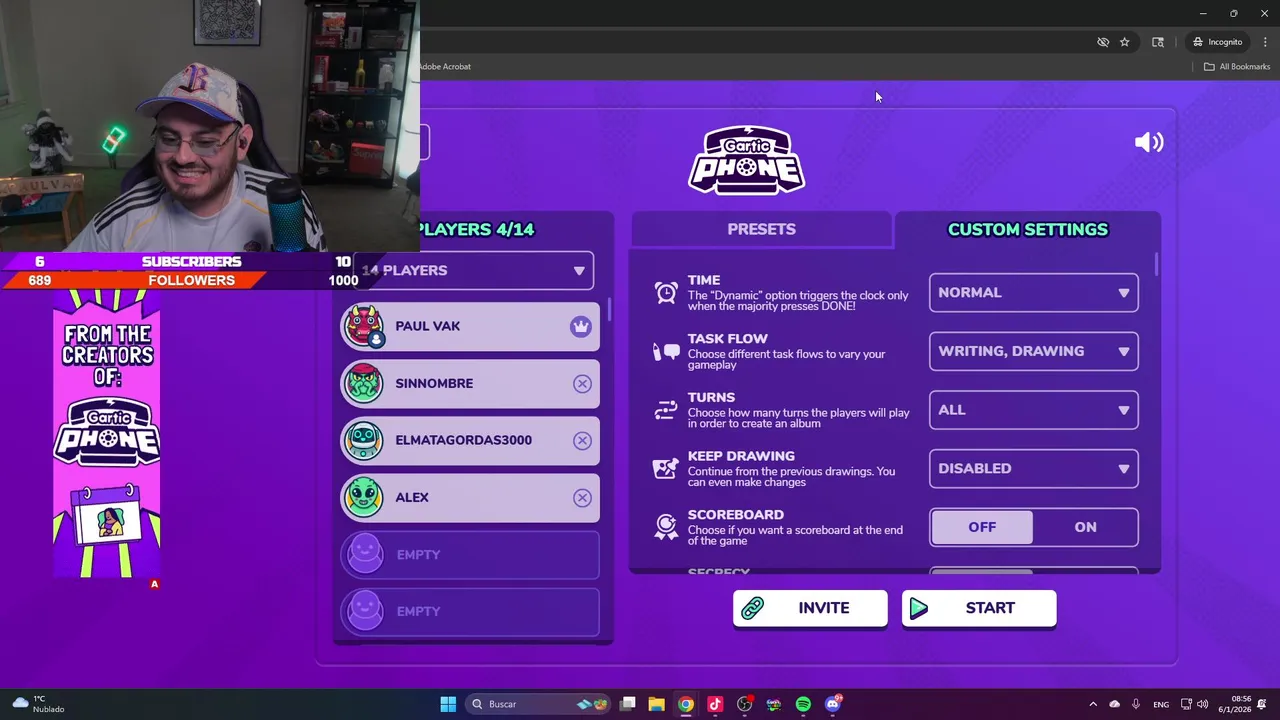Mute the game sound speaker icon
The height and width of the screenshot is (720, 1280).
click(1149, 142)
